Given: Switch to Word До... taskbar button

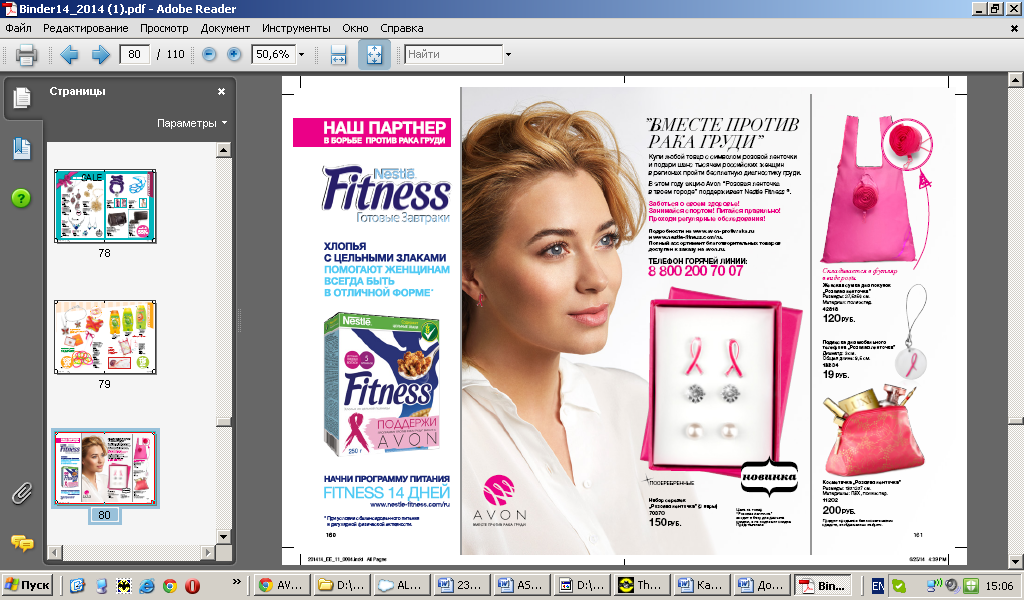Looking at the screenshot, I should click(x=762, y=585).
